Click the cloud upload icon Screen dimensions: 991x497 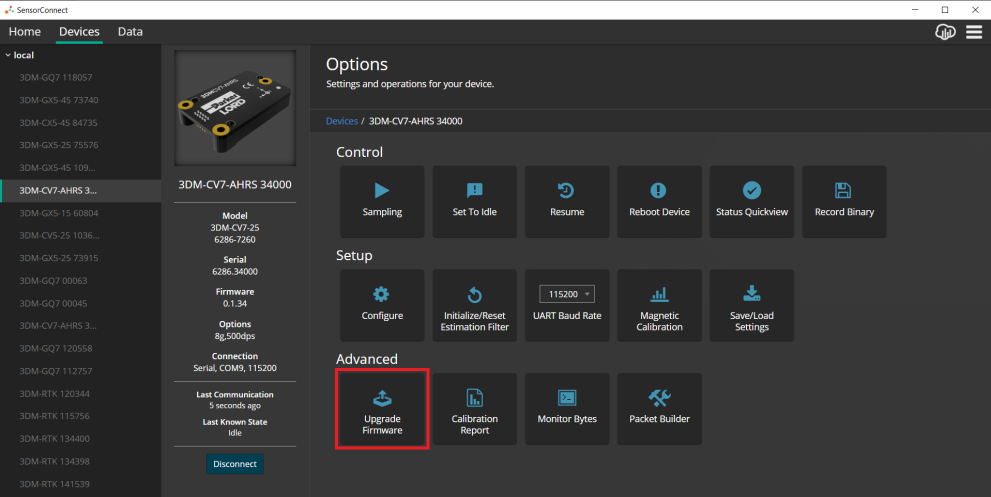(944, 32)
